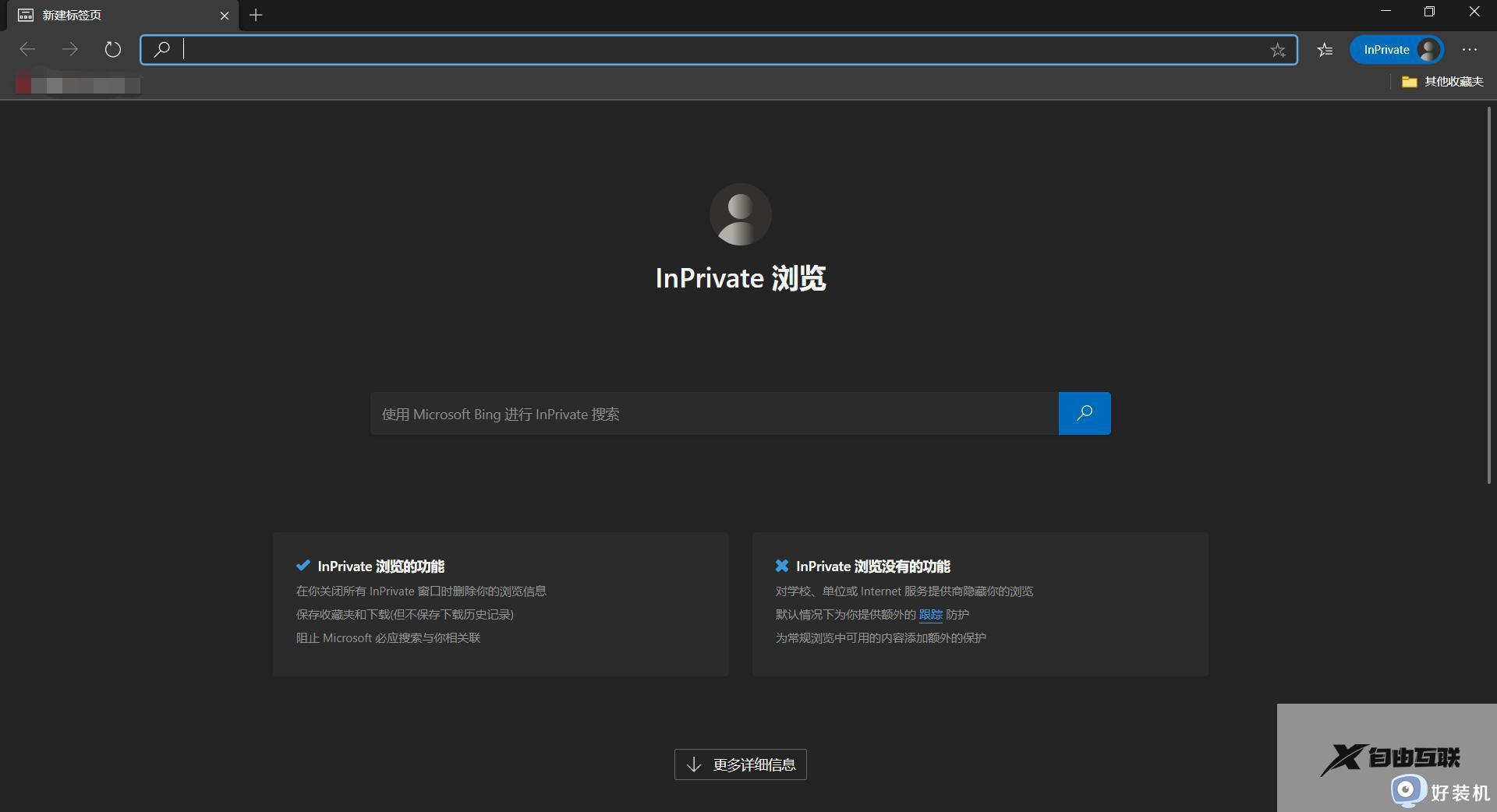The height and width of the screenshot is (812, 1497).
Task: Click text 阻止 Microsoft 必应搜索与你相关联
Action: coord(388,638)
